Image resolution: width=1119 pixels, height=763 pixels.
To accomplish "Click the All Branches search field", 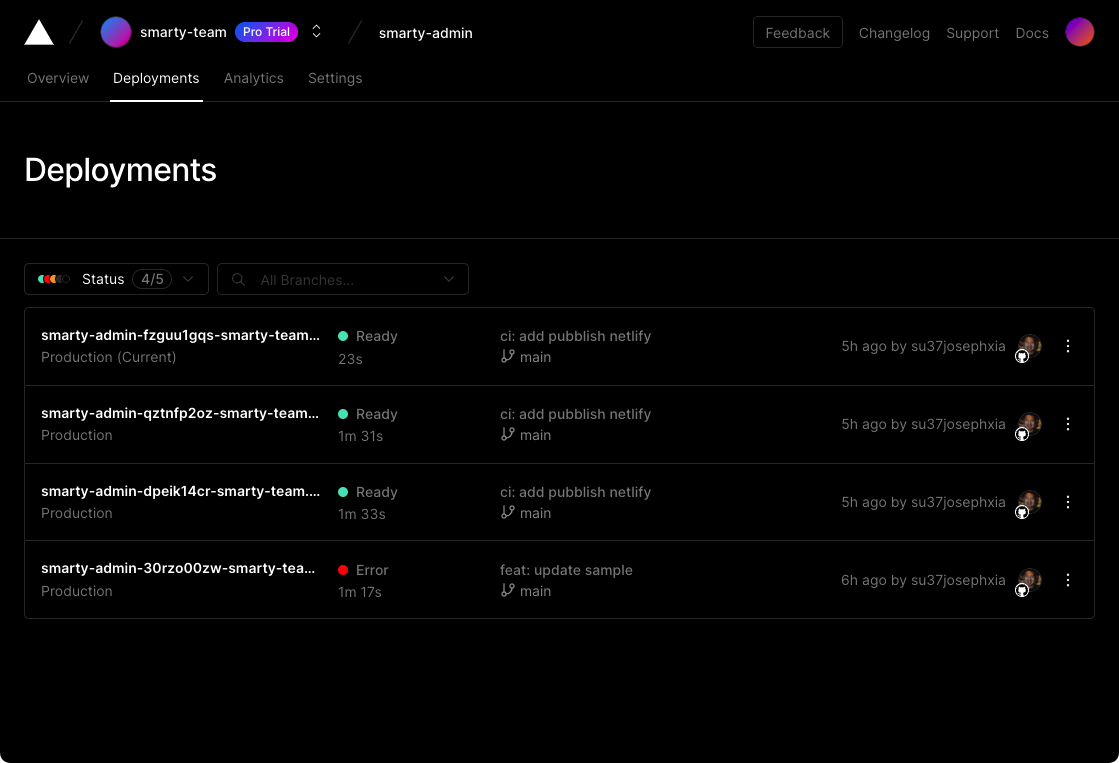I will (340, 280).
